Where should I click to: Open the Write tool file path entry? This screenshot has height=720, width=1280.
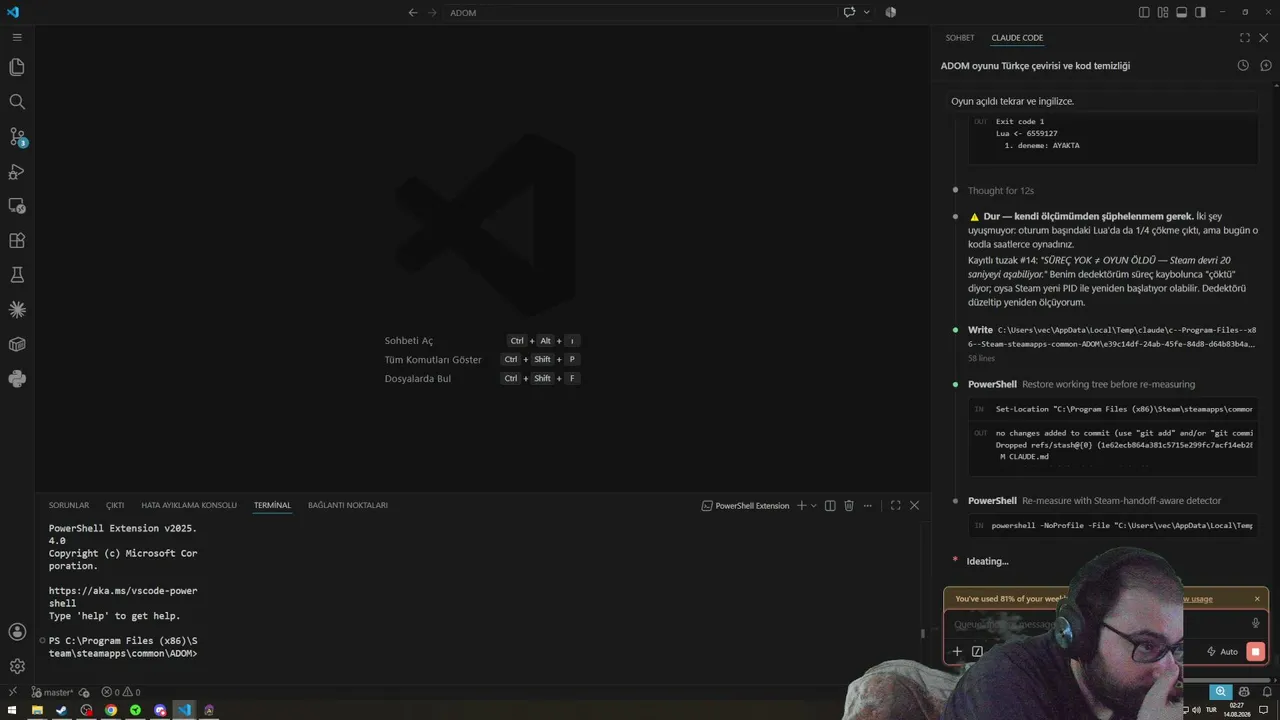(x=1112, y=337)
